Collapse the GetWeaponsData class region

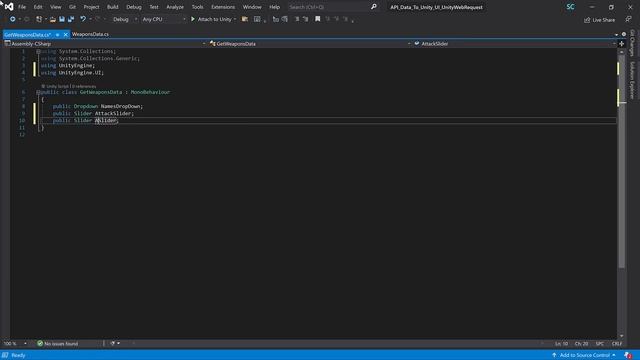[x=38, y=92]
